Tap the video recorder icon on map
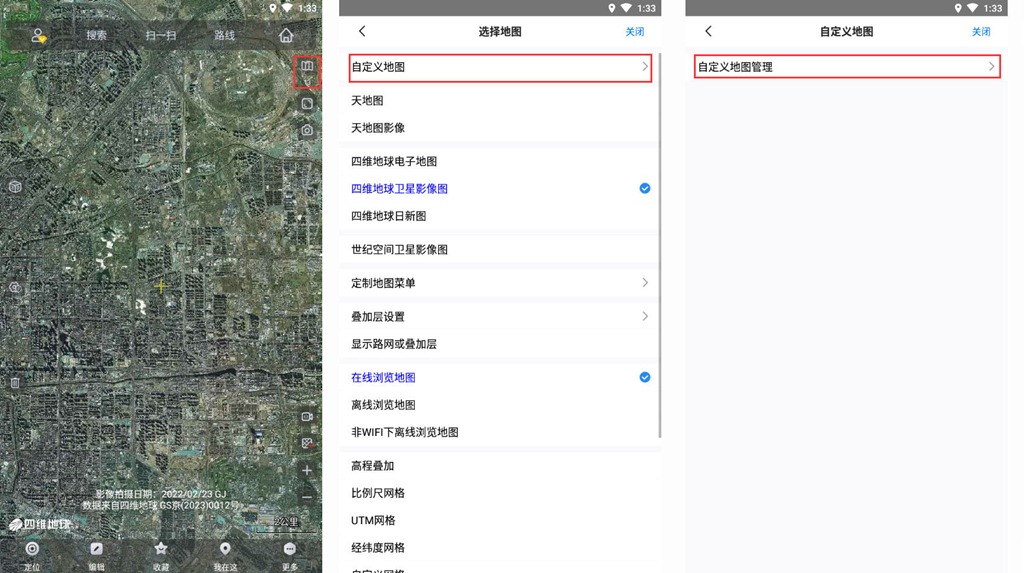The image size is (1024, 573). [x=307, y=416]
